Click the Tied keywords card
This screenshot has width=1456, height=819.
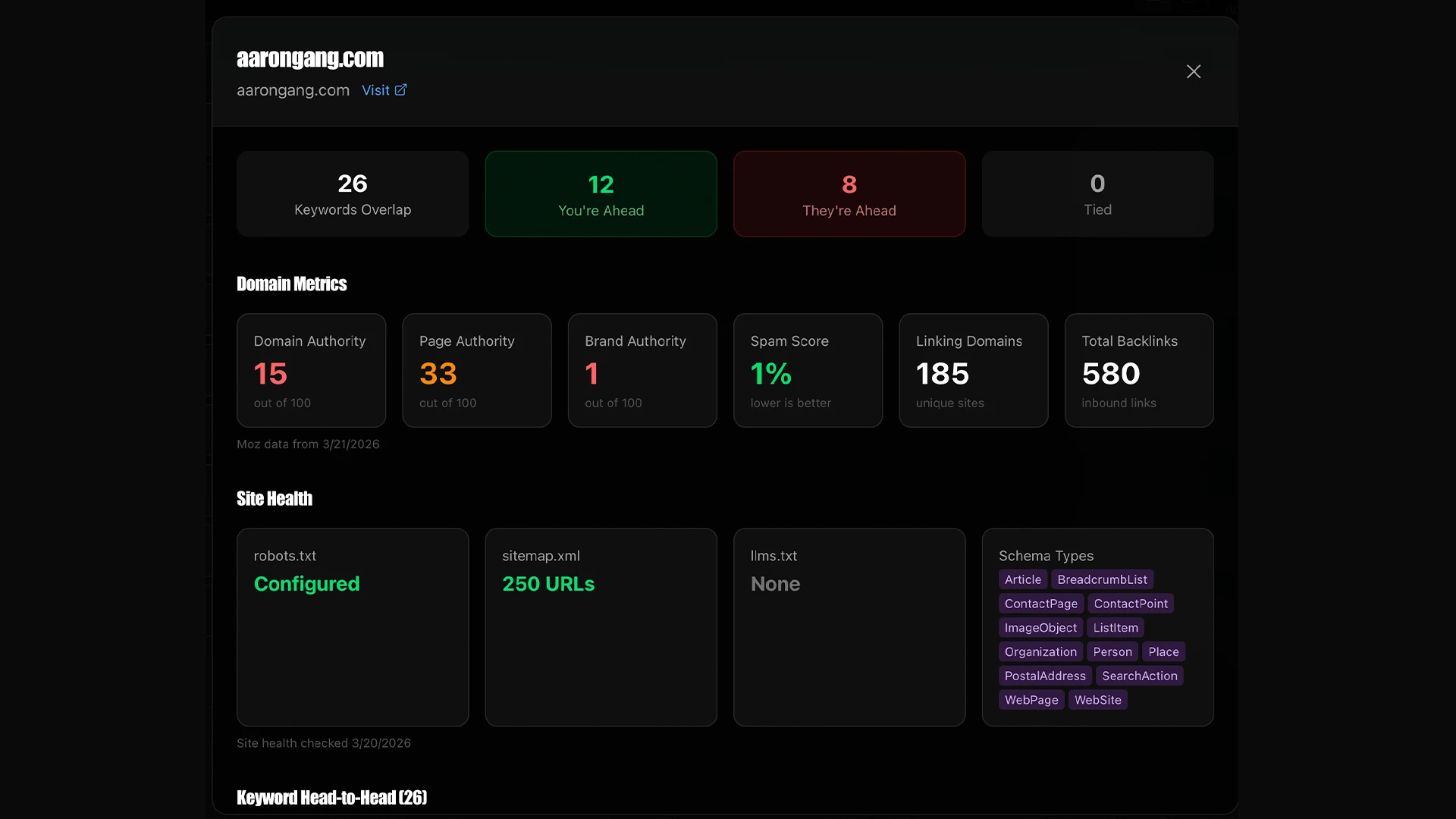[1097, 193]
